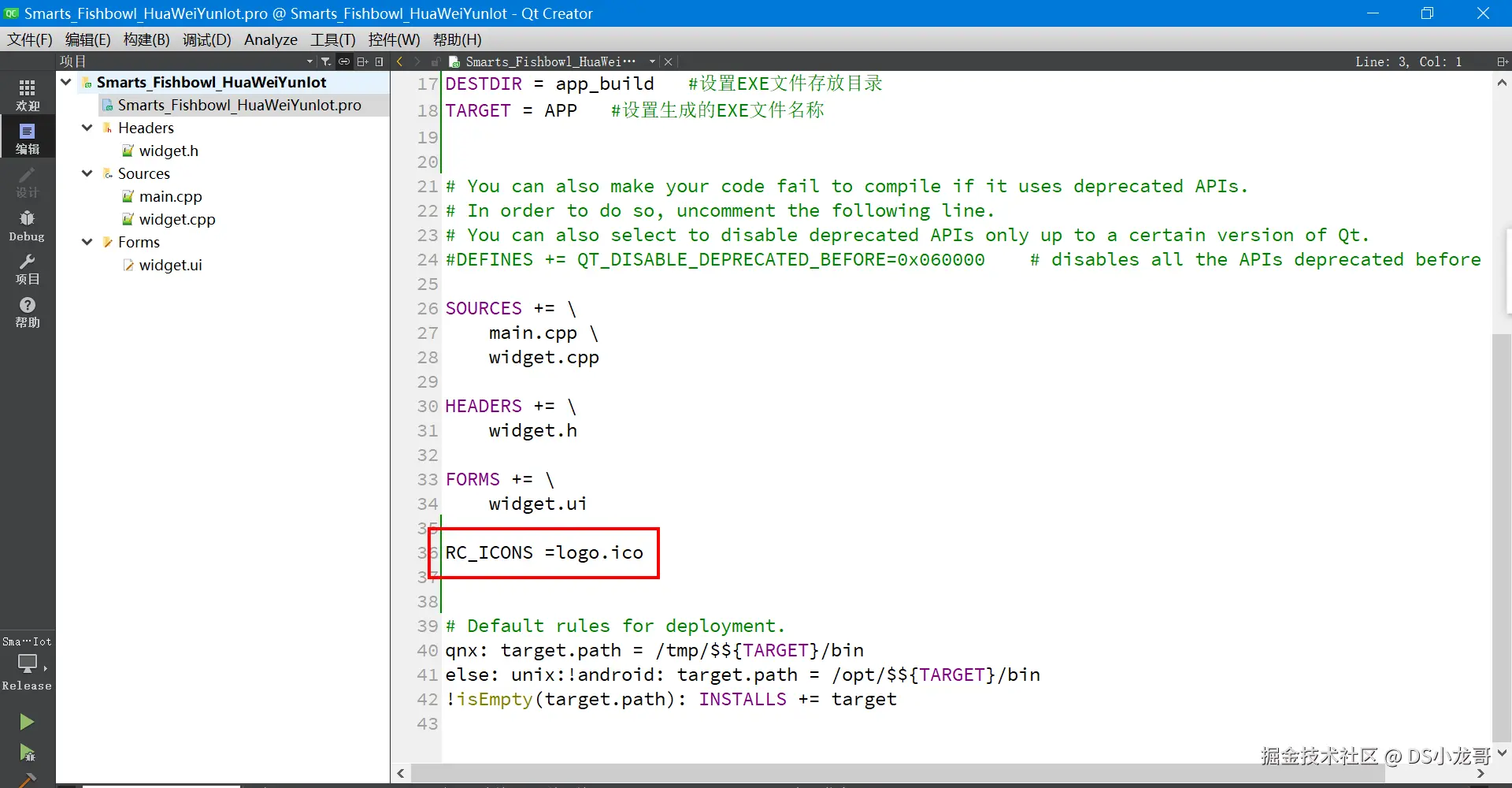Click the qnx: target.path line
Image resolution: width=1512 pixels, height=788 pixels.
654,650
